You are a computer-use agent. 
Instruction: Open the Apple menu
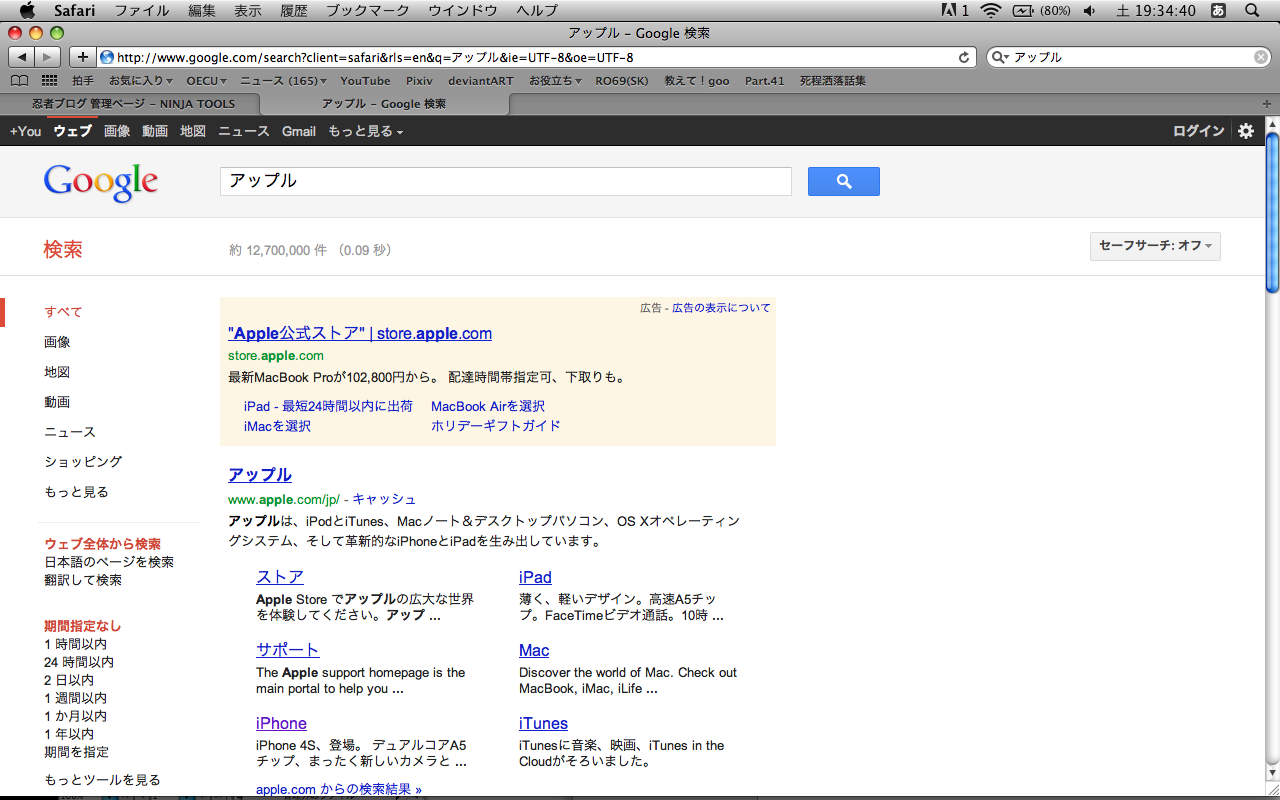click(27, 10)
